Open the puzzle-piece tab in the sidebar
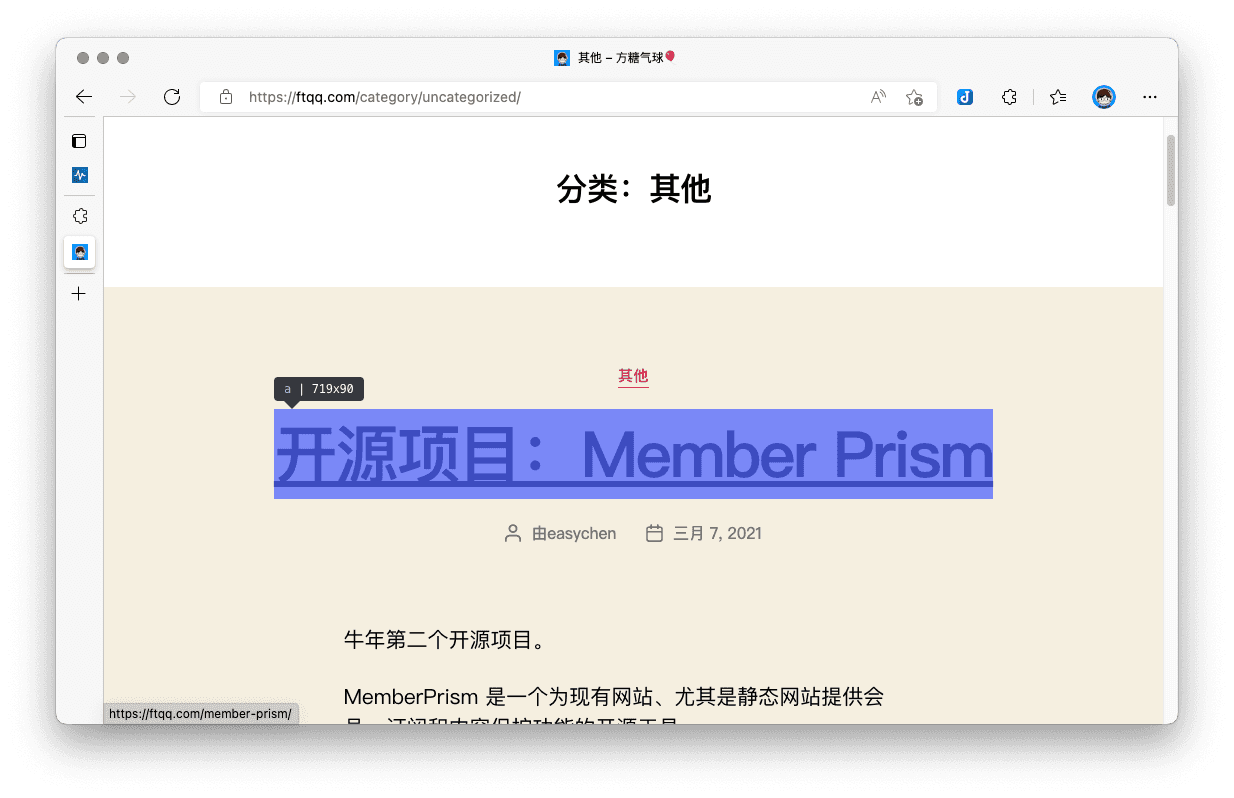 (80, 216)
